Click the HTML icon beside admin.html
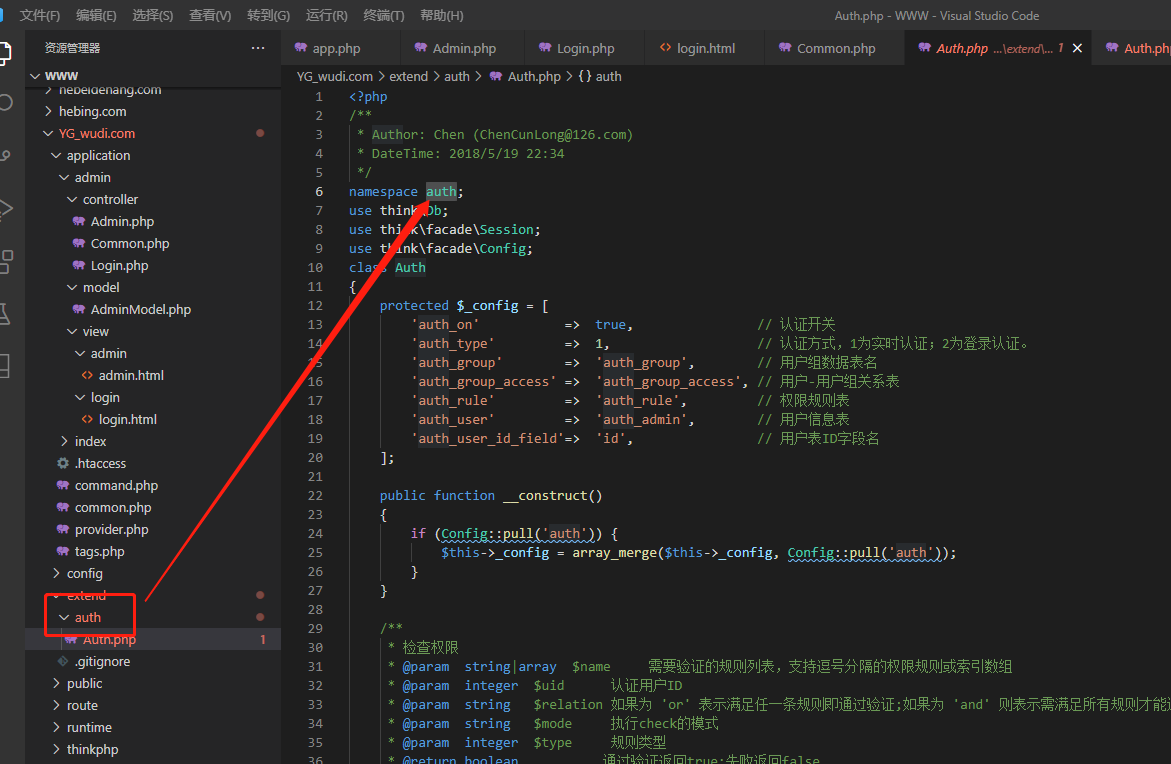The image size is (1171, 764). (x=87, y=375)
